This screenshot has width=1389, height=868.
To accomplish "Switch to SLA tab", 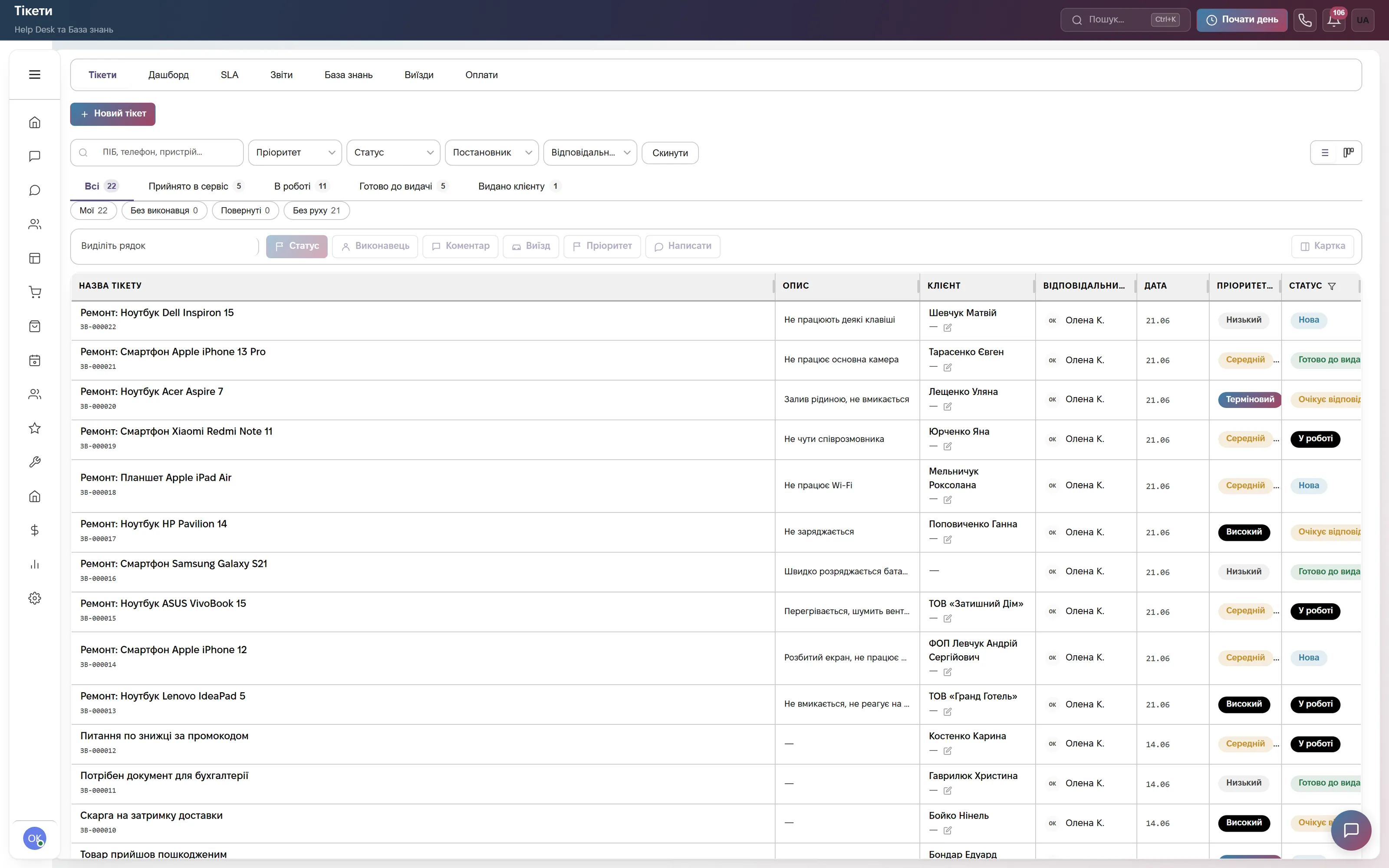I will pos(229,75).
